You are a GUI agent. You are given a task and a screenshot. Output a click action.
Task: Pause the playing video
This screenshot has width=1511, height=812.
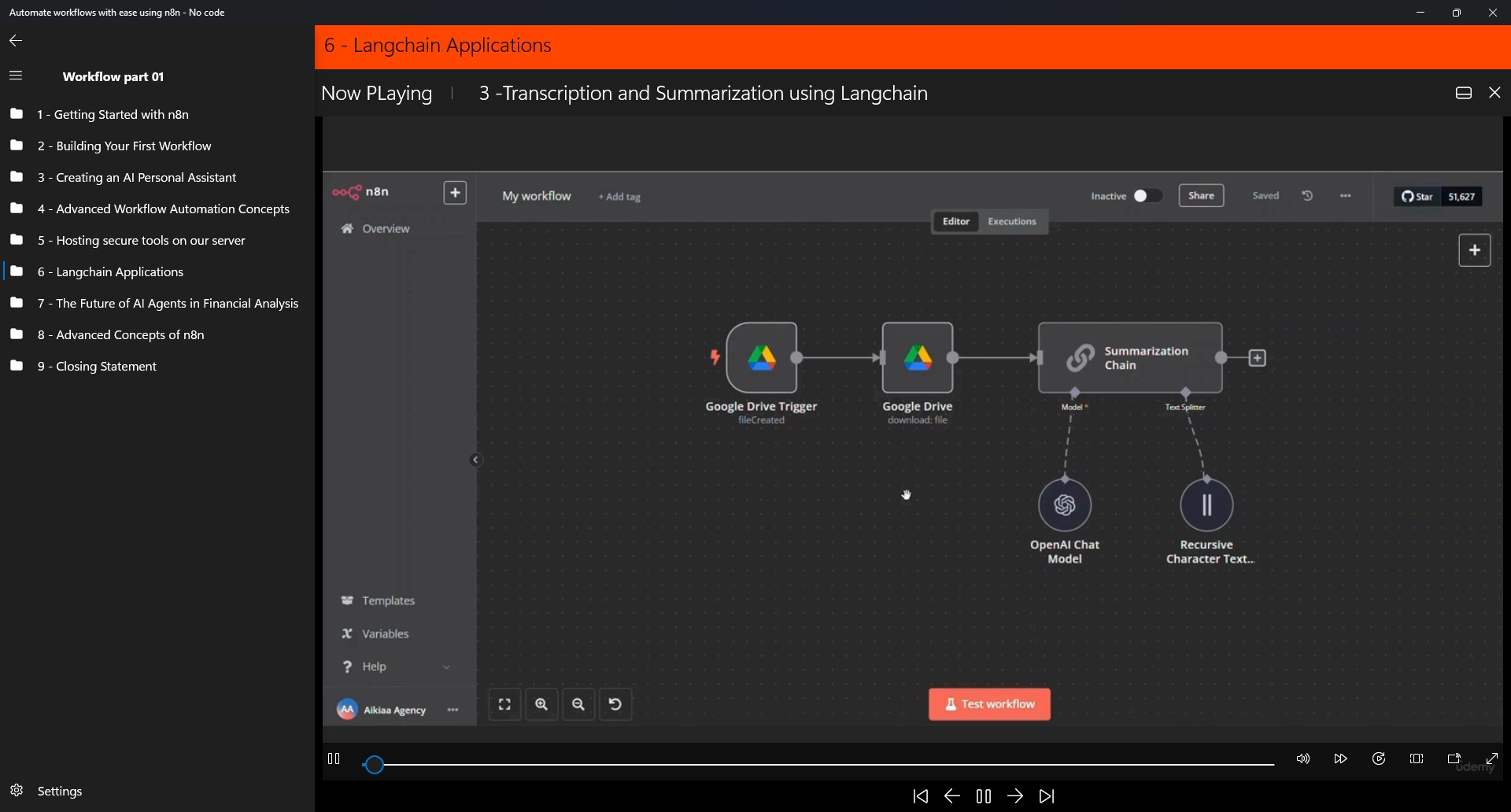pos(983,796)
